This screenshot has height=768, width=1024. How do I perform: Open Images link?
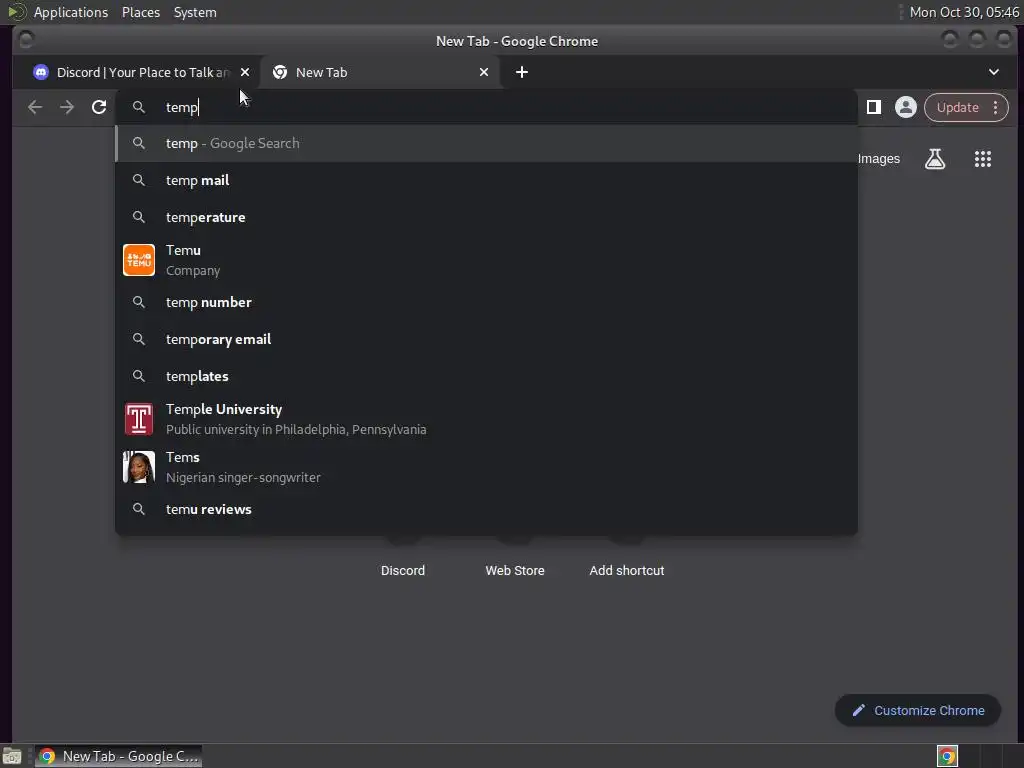[x=879, y=159]
